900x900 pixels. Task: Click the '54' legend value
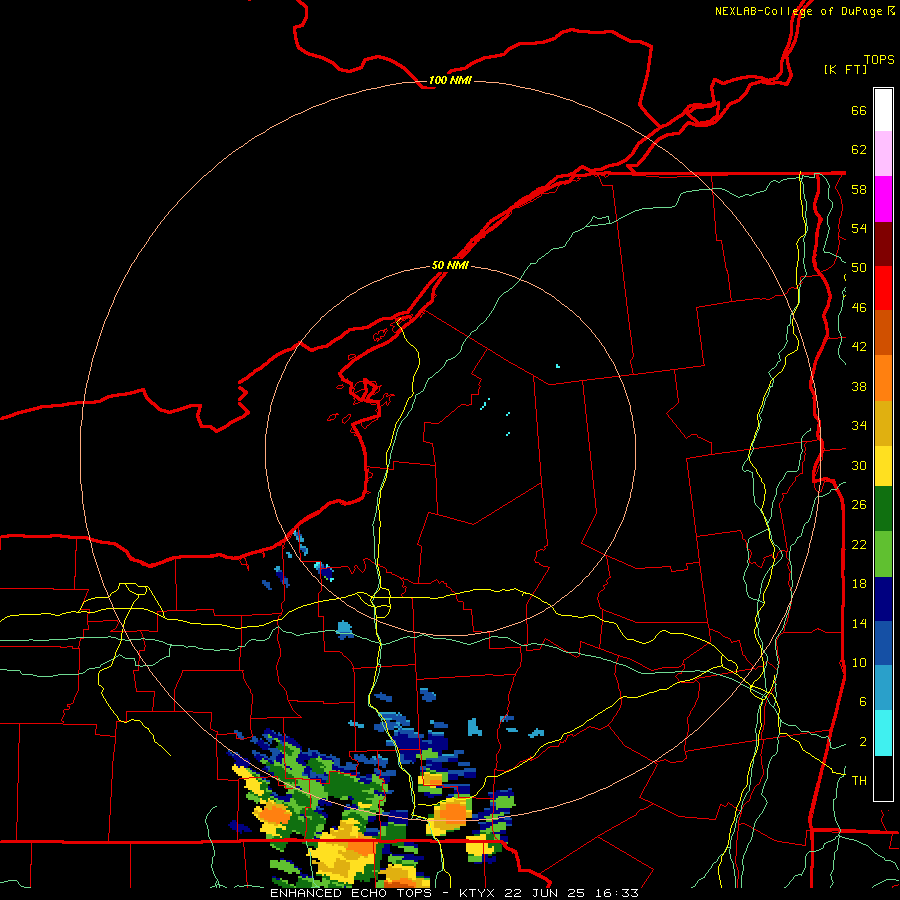pyautogui.click(x=859, y=228)
